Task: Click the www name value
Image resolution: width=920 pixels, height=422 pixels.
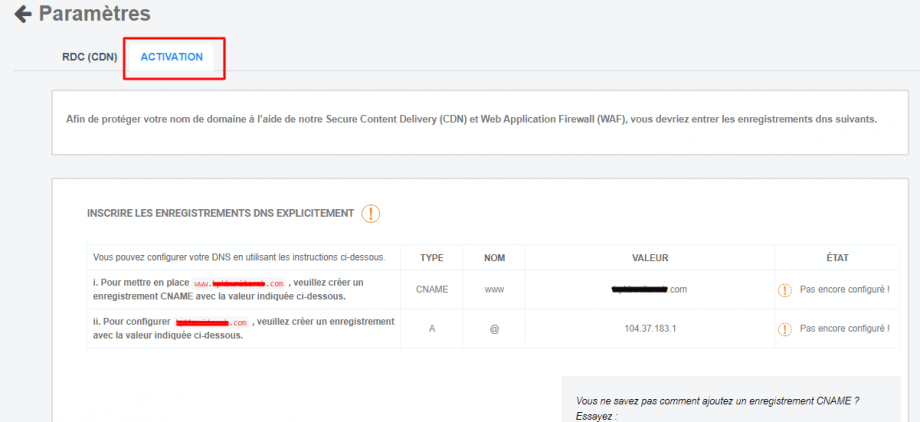Action: click(494, 290)
